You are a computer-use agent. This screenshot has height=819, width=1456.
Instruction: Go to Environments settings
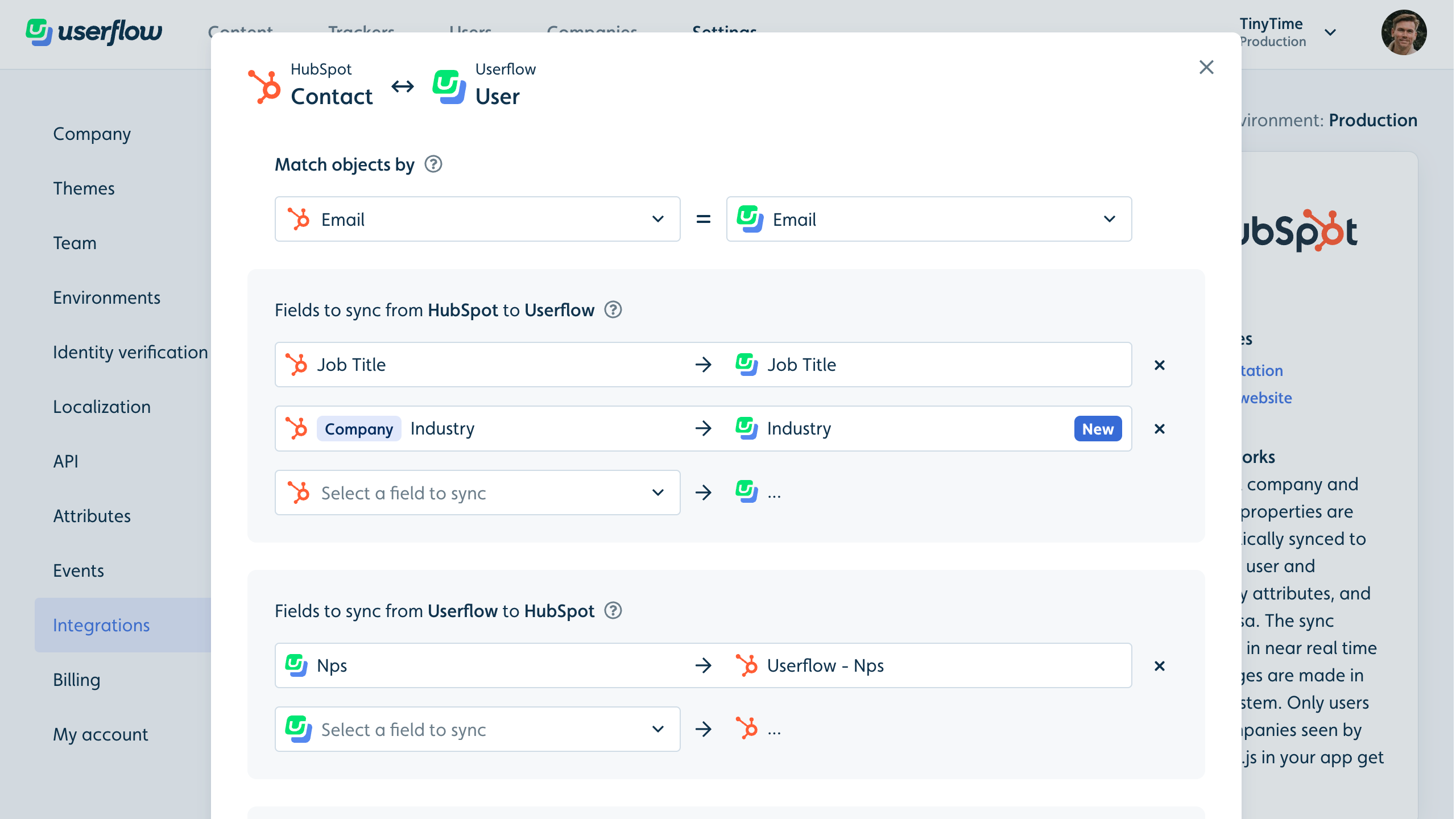[x=106, y=297]
